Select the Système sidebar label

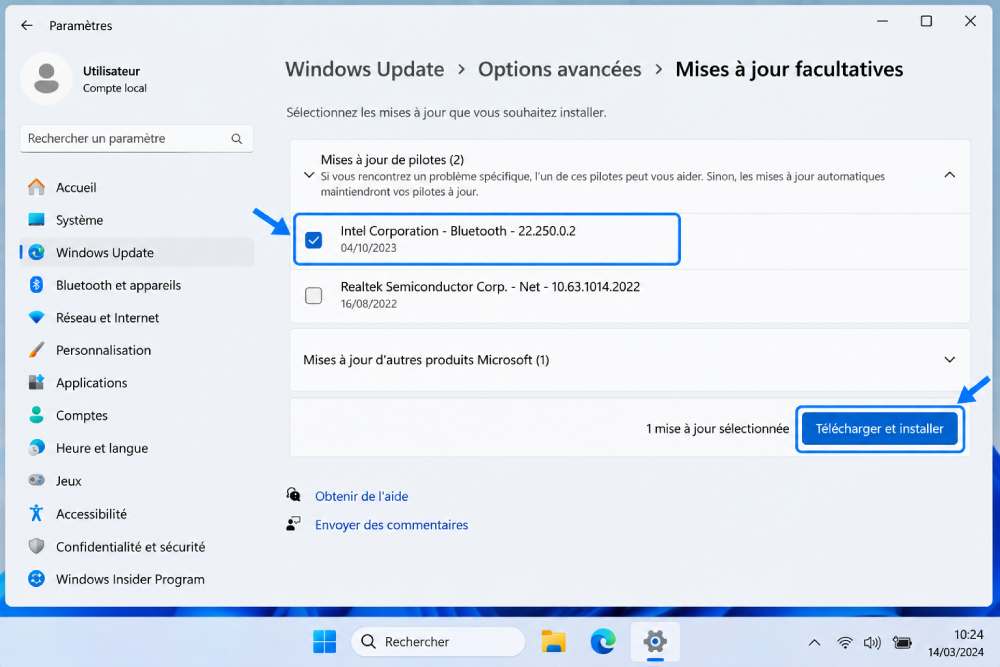[79, 219]
